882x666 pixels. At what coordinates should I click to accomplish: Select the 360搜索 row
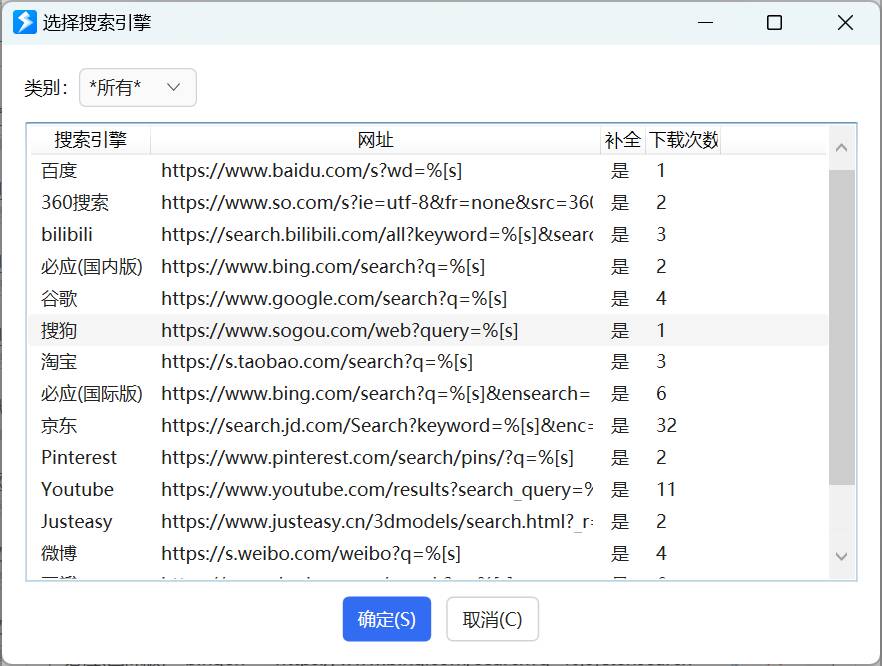click(429, 202)
